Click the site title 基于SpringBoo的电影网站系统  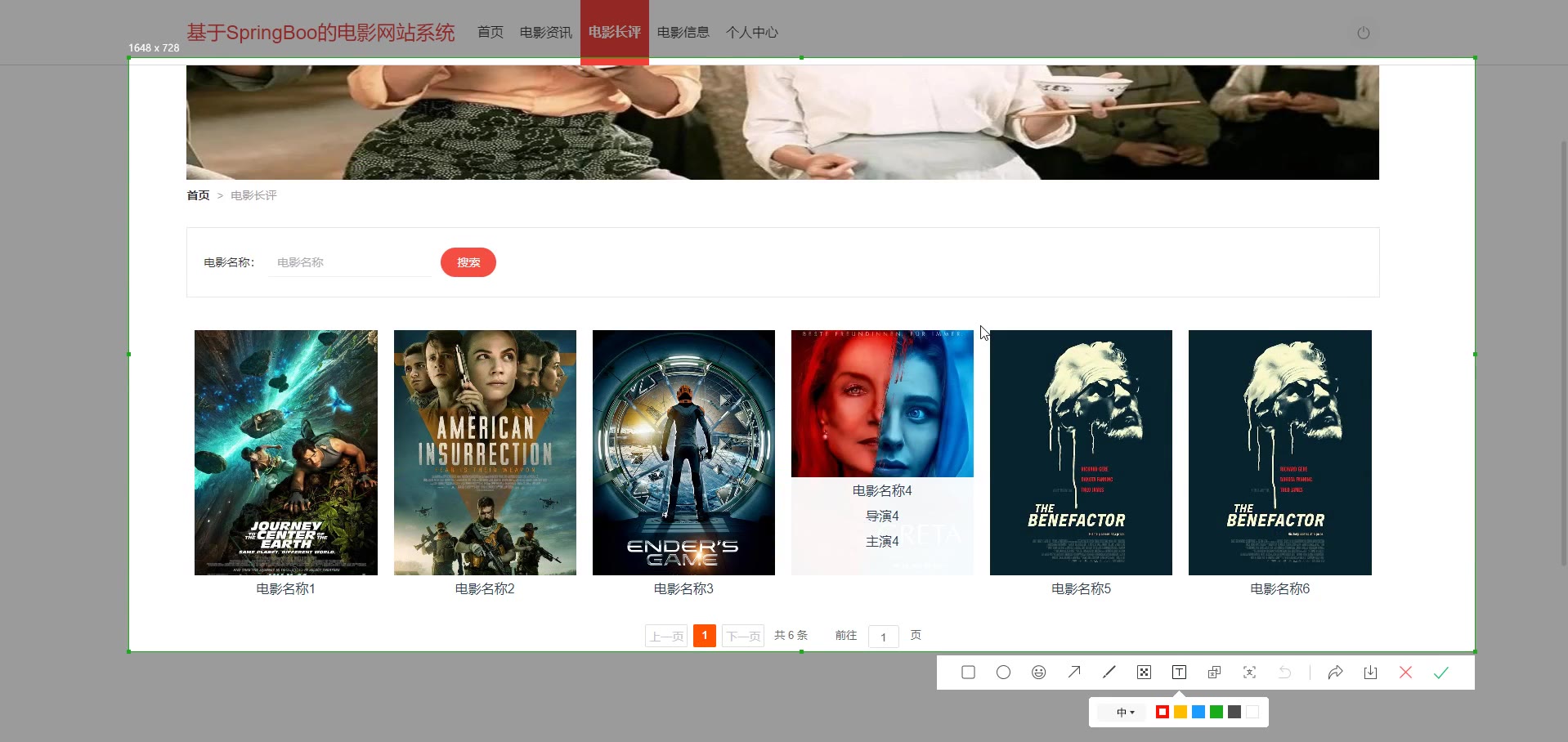(x=320, y=33)
